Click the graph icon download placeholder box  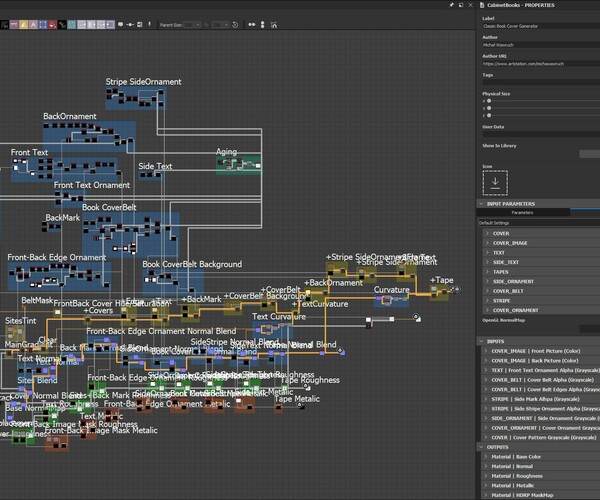[495, 183]
